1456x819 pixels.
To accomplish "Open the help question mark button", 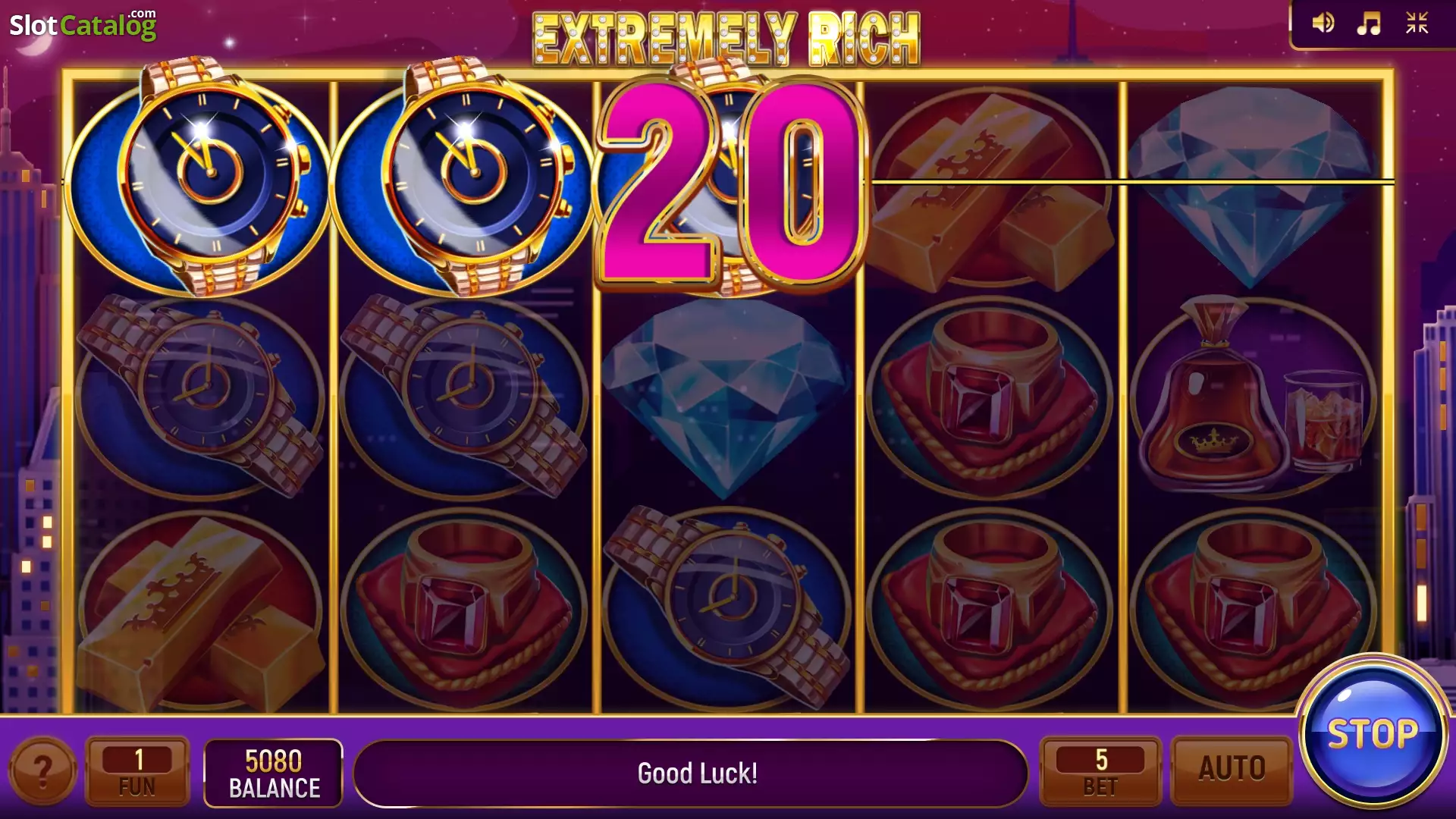I will click(x=42, y=771).
